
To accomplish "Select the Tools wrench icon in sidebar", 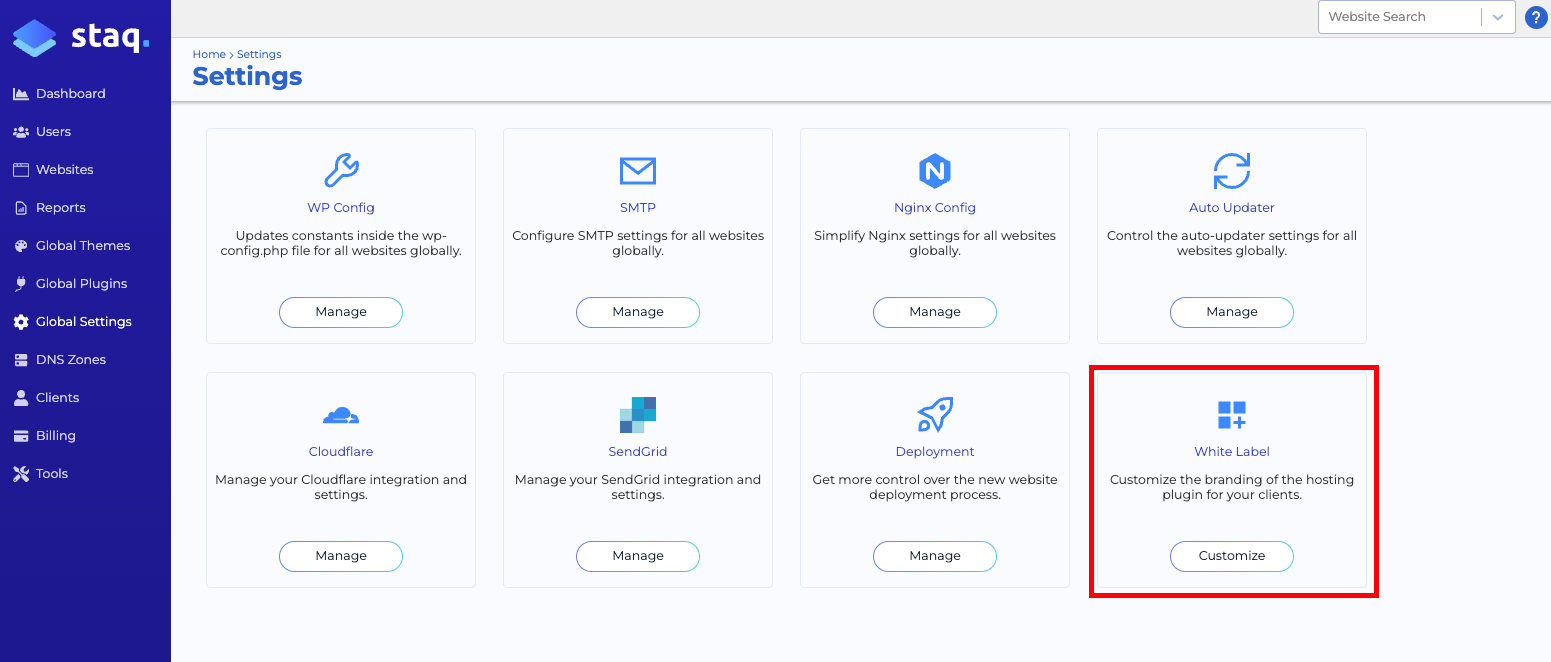I will pos(21,473).
